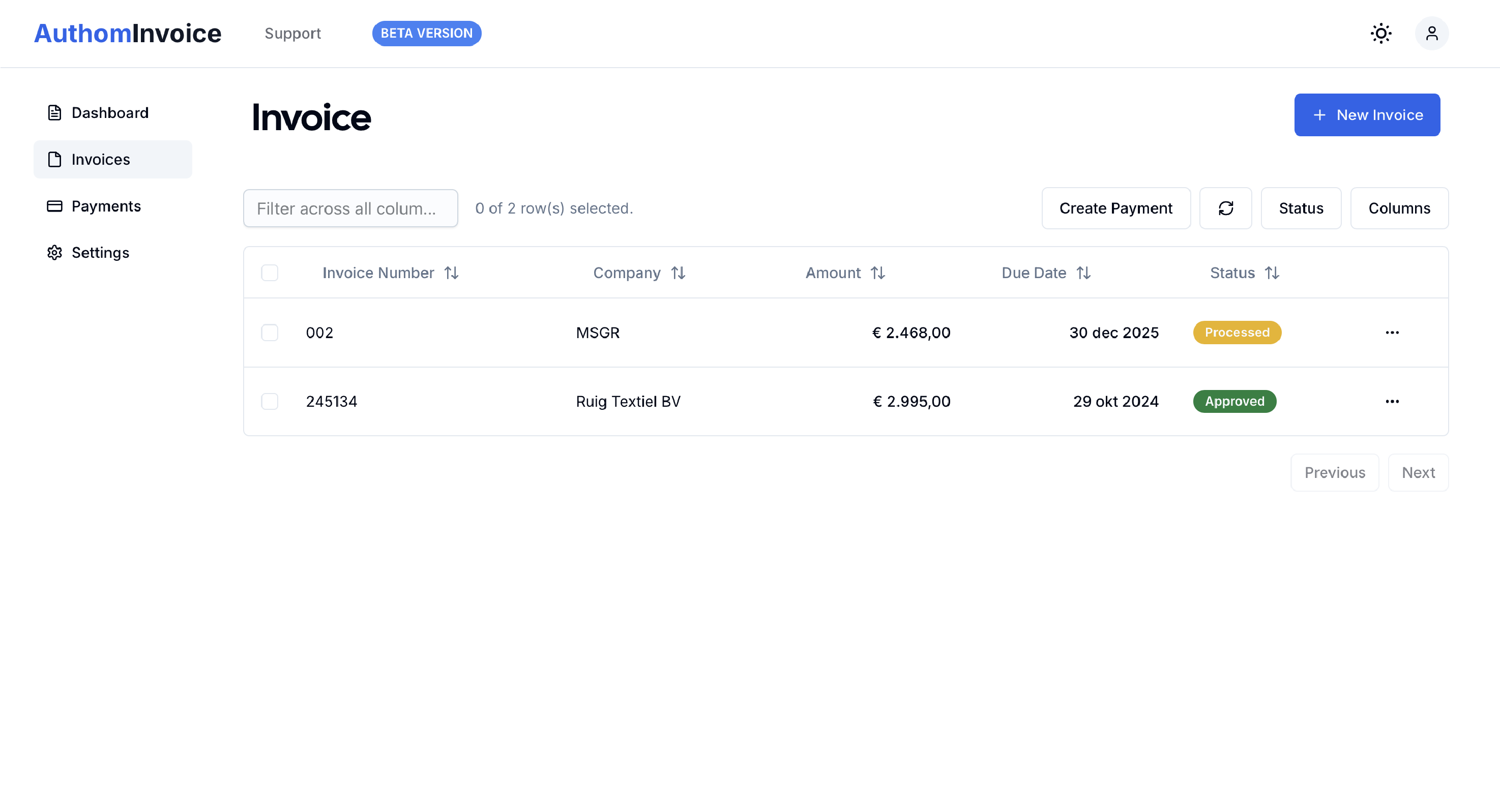Select the checkbox for invoice 245134
1500x812 pixels.
tap(270, 401)
